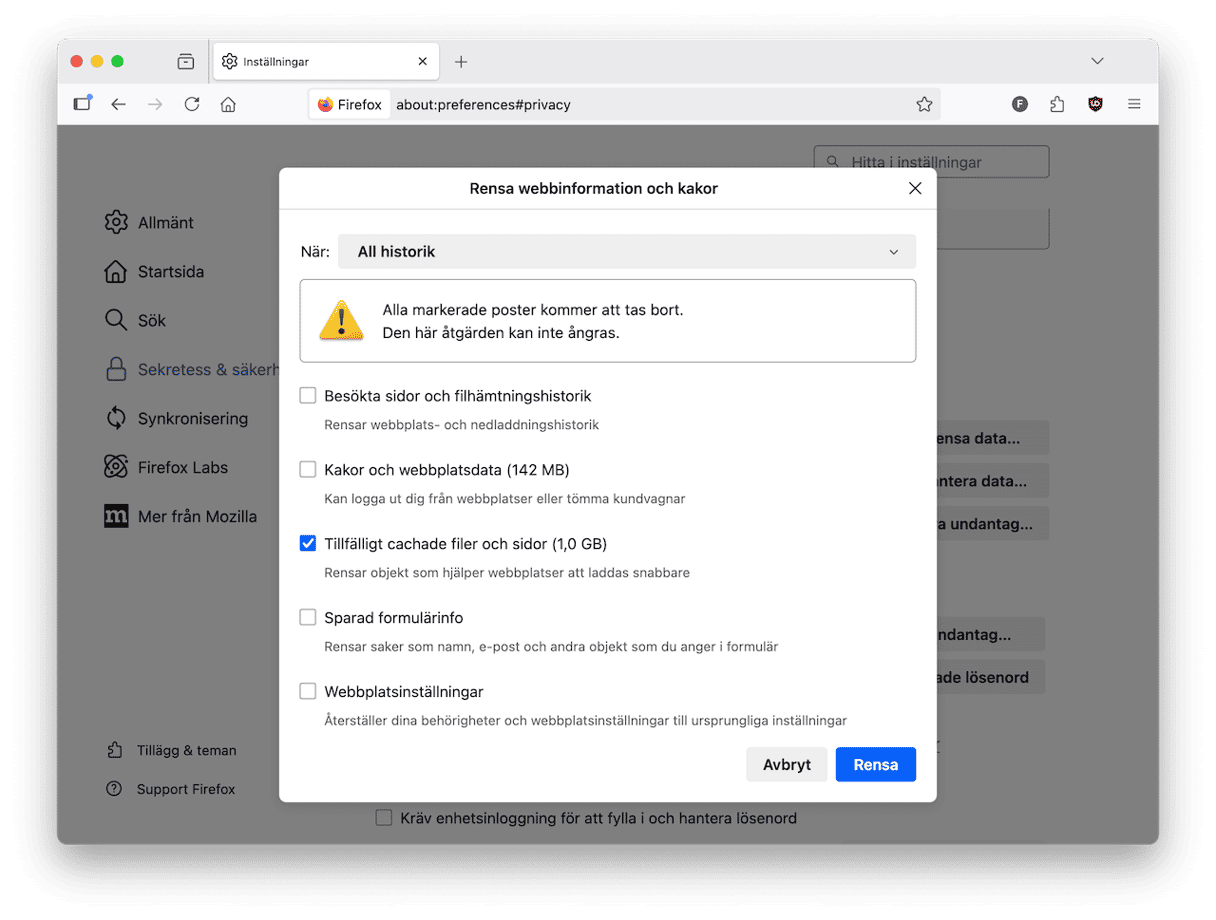This screenshot has height=920, width=1216.
Task: Go to the Firefox home page icon
Action: (228, 104)
